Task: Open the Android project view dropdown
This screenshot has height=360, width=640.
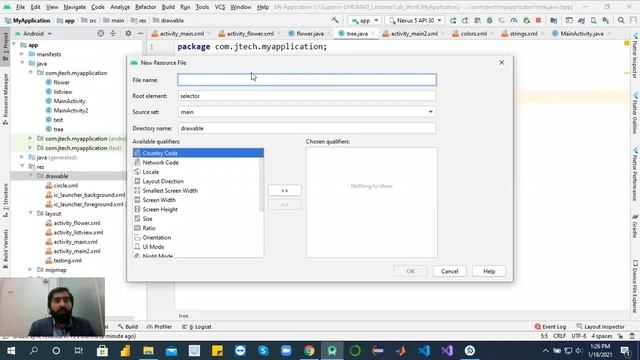Action: click(x=33, y=33)
